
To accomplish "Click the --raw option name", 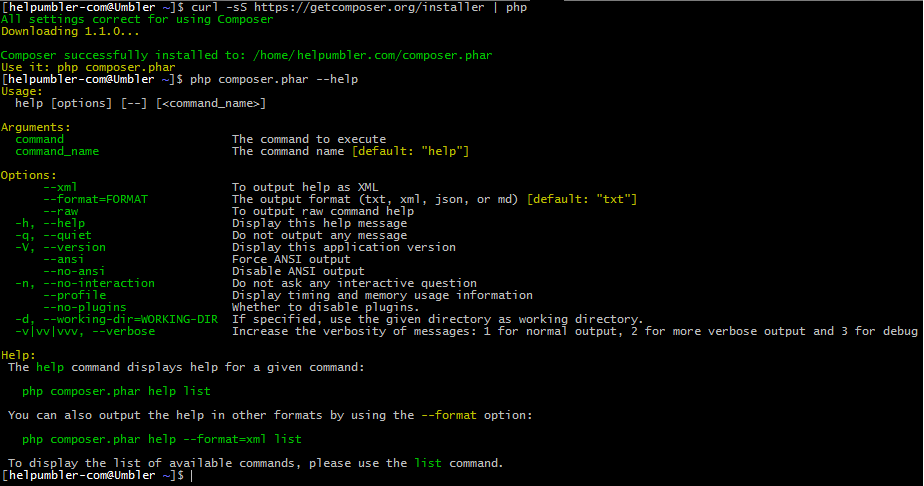I will [60, 211].
